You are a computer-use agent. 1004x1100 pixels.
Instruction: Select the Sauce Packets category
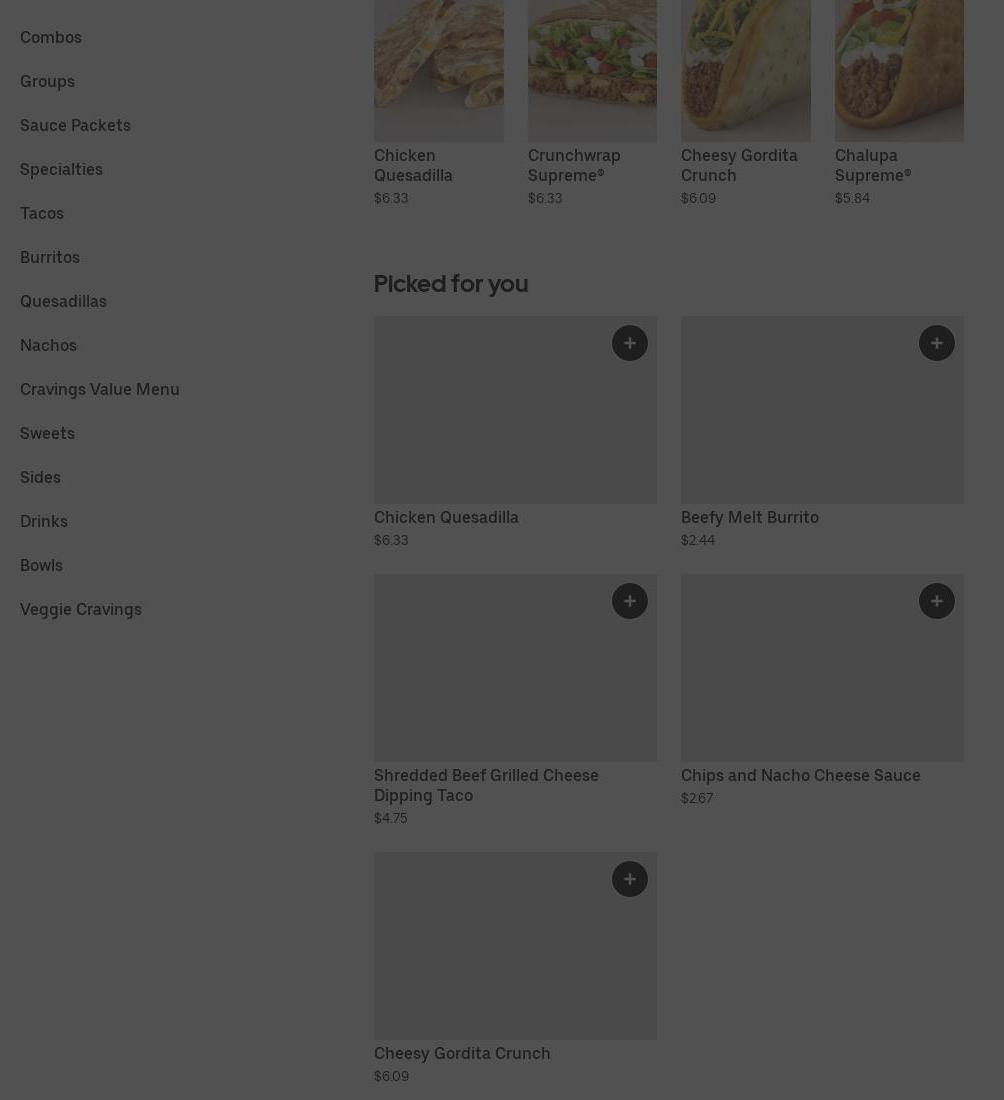[75, 125]
